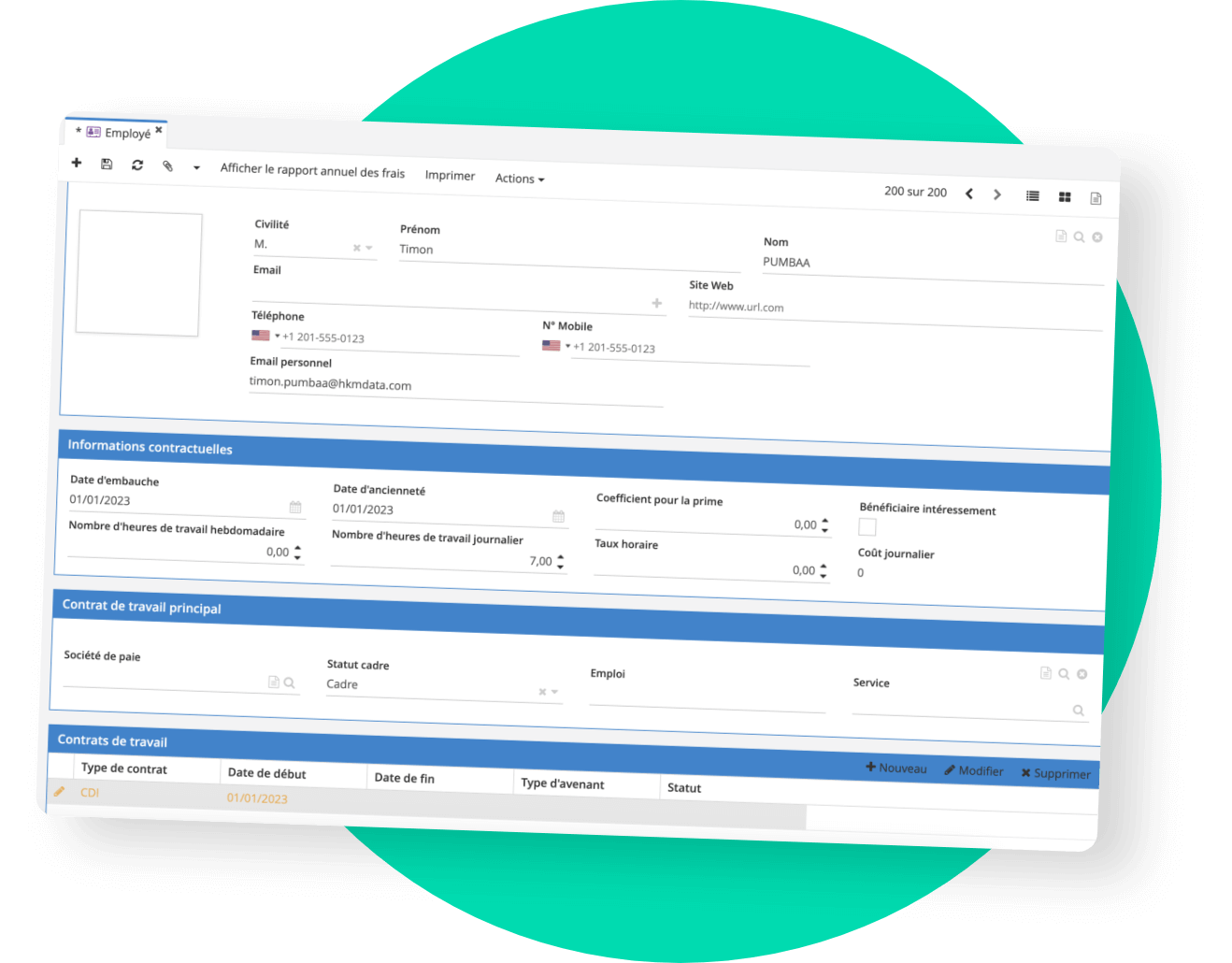Open Société de paie document icon

[x=274, y=683]
